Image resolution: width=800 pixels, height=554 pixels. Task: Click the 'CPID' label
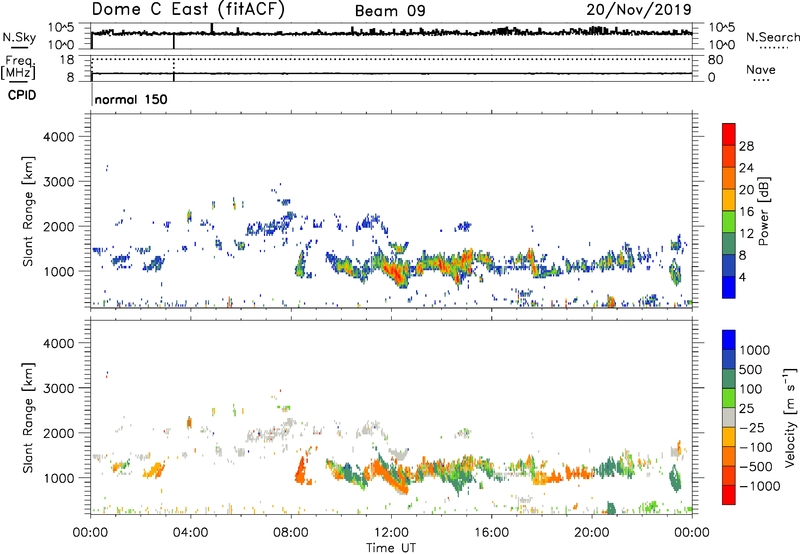[x=22, y=95]
